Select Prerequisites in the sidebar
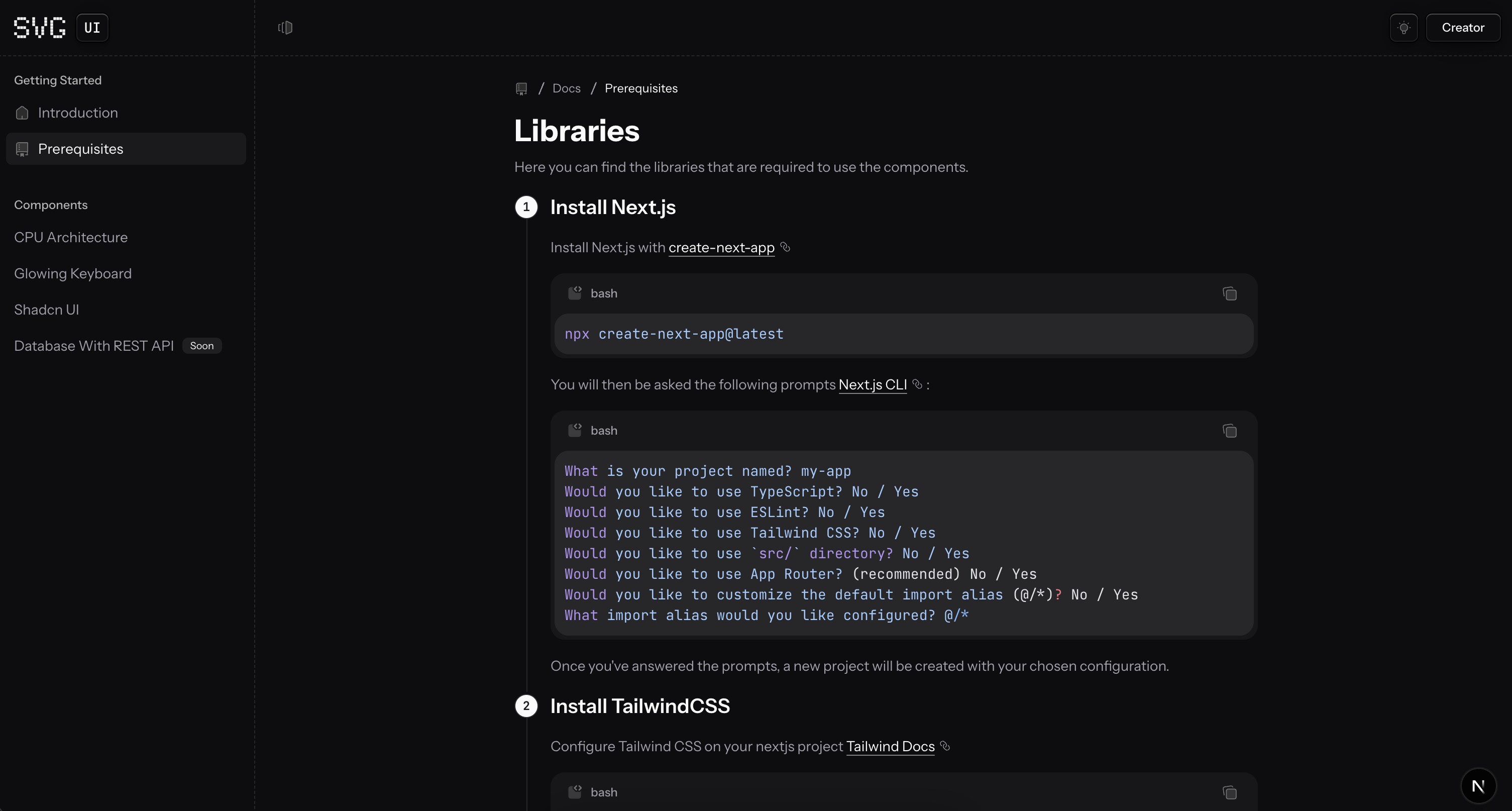The image size is (1512, 811). click(x=126, y=149)
